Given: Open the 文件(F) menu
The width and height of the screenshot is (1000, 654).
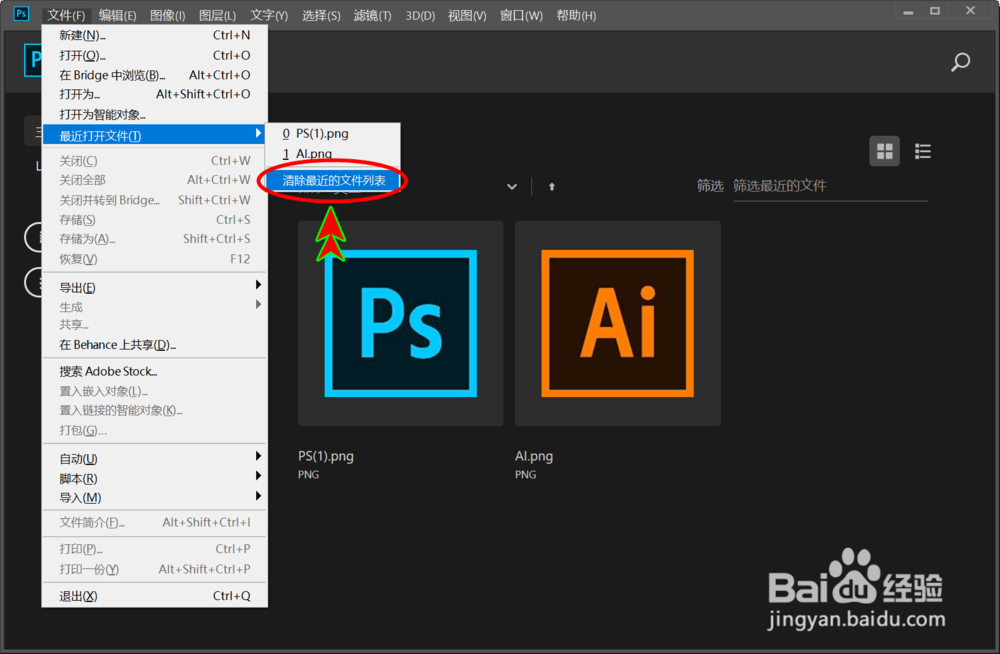Looking at the screenshot, I should [x=66, y=15].
